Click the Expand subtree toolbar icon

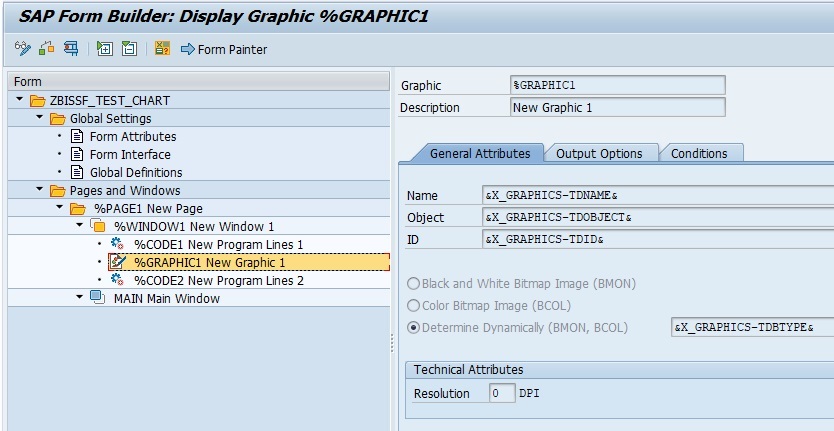105,49
